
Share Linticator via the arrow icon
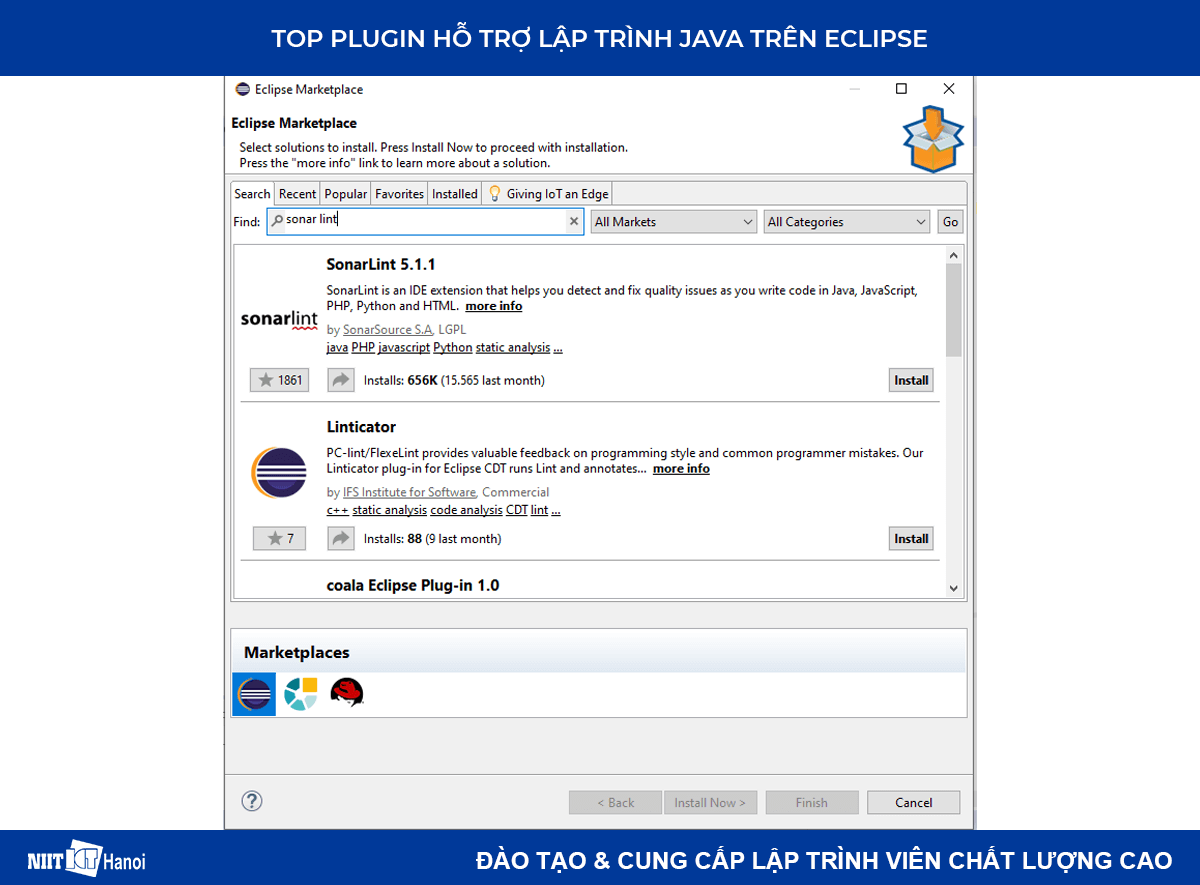point(340,538)
